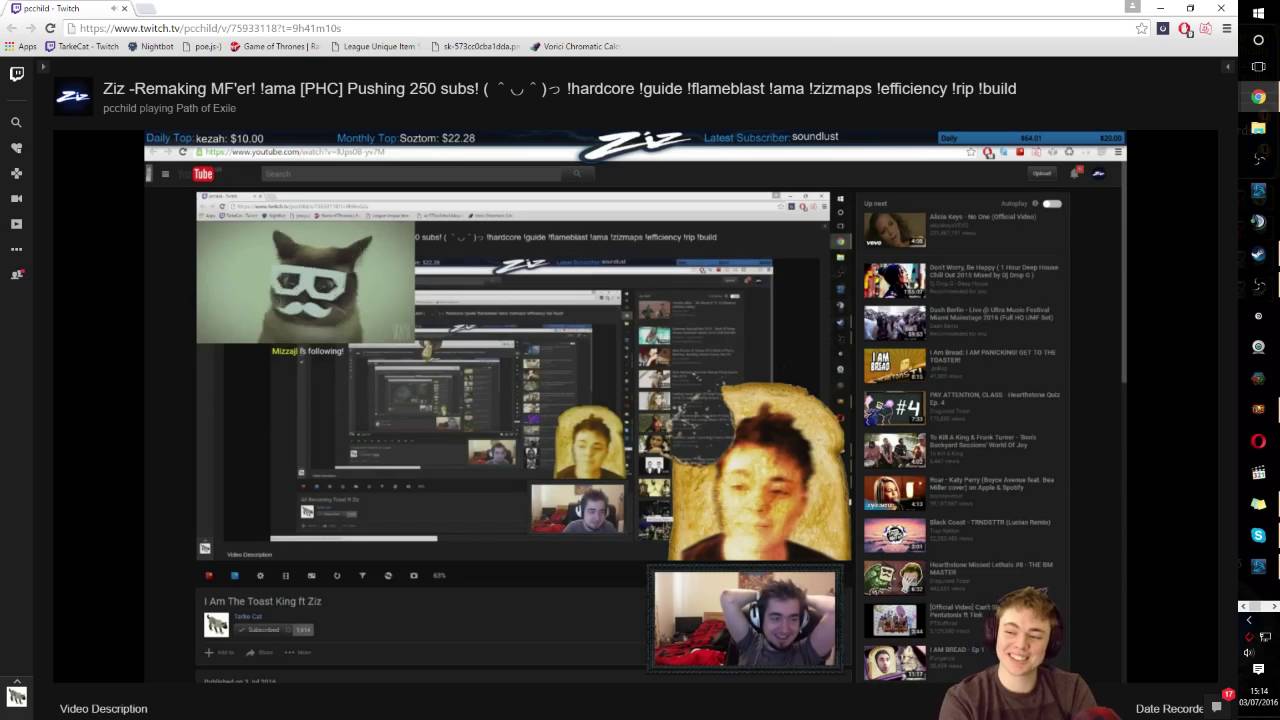Open the Channels camera icon in sidebar
This screenshot has height=720, width=1280.
point(16,199)
